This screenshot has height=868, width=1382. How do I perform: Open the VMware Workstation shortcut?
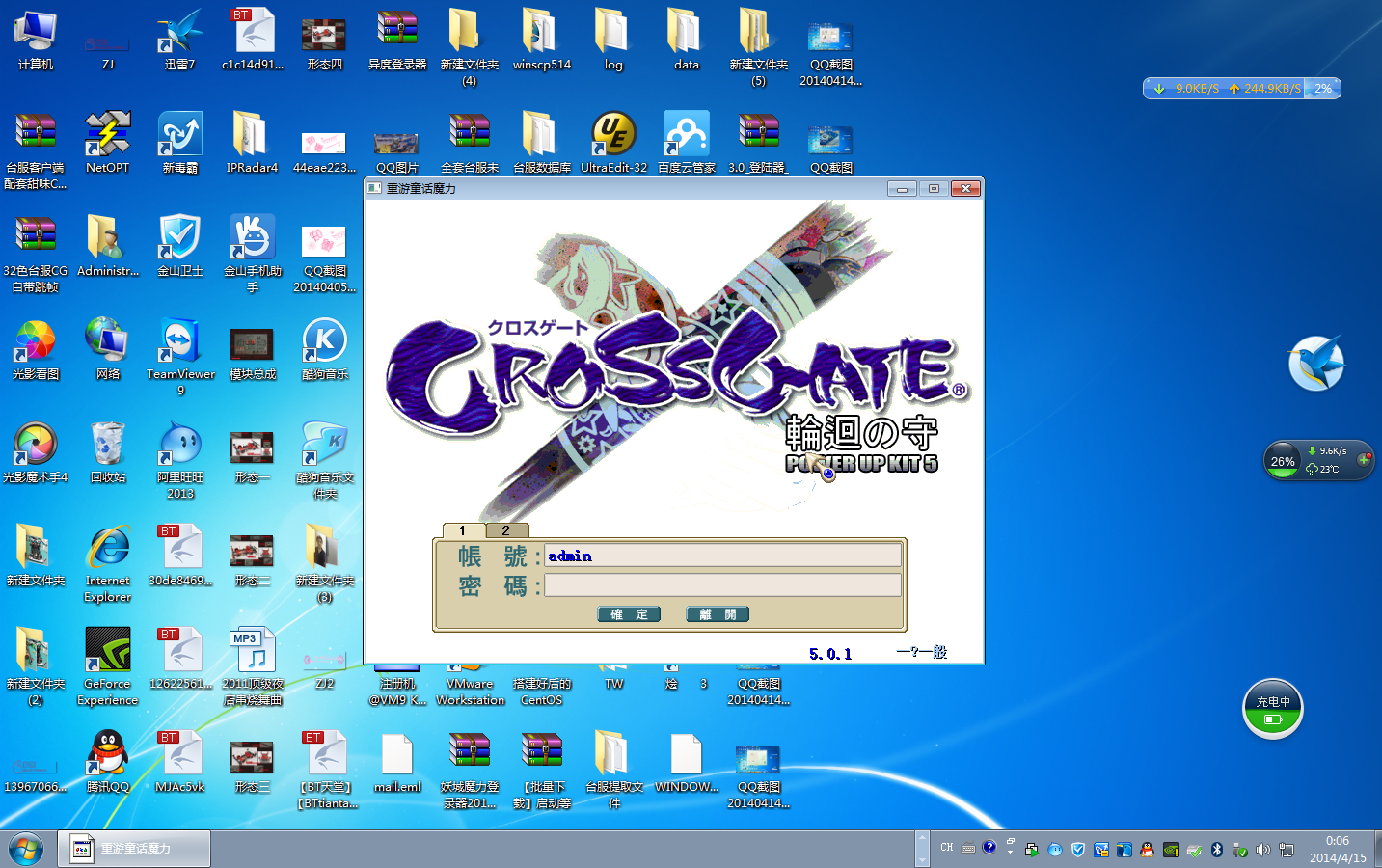(470, 683)
